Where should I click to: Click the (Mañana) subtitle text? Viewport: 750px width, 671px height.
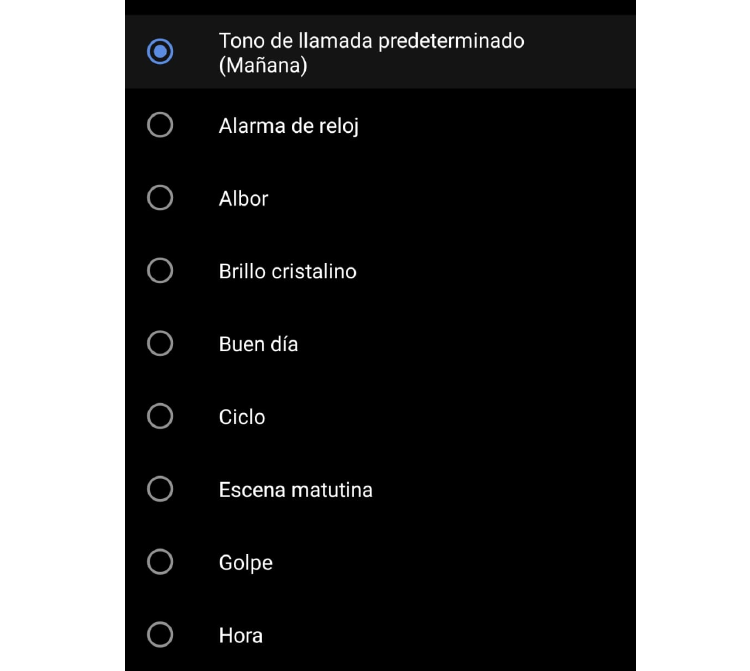point(262,66)
